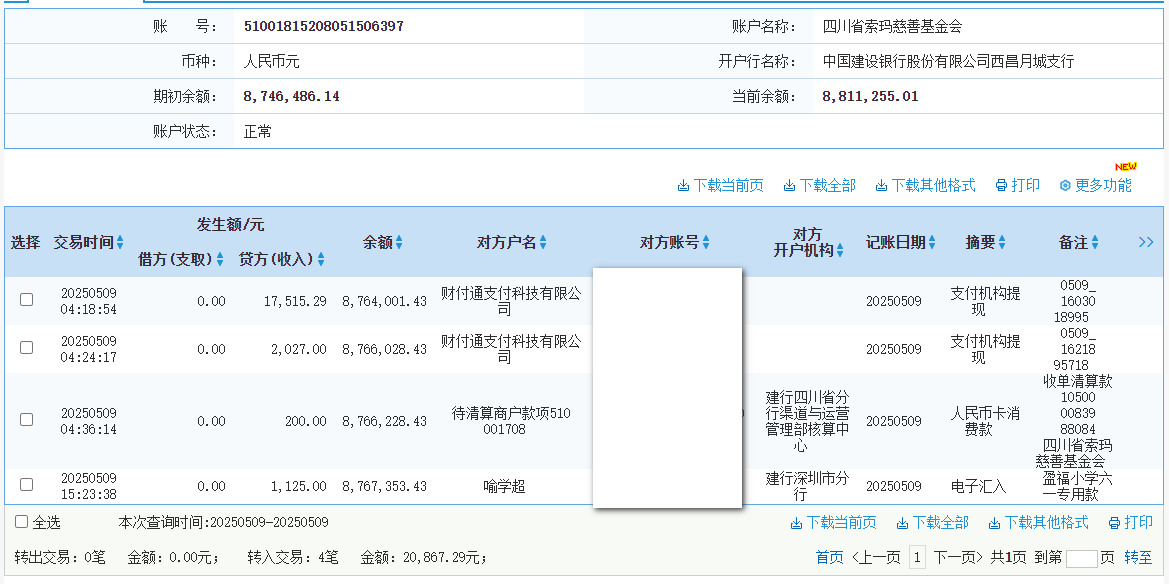Click summary 电子汇入

pyautogui.click(x=978, y=486)
